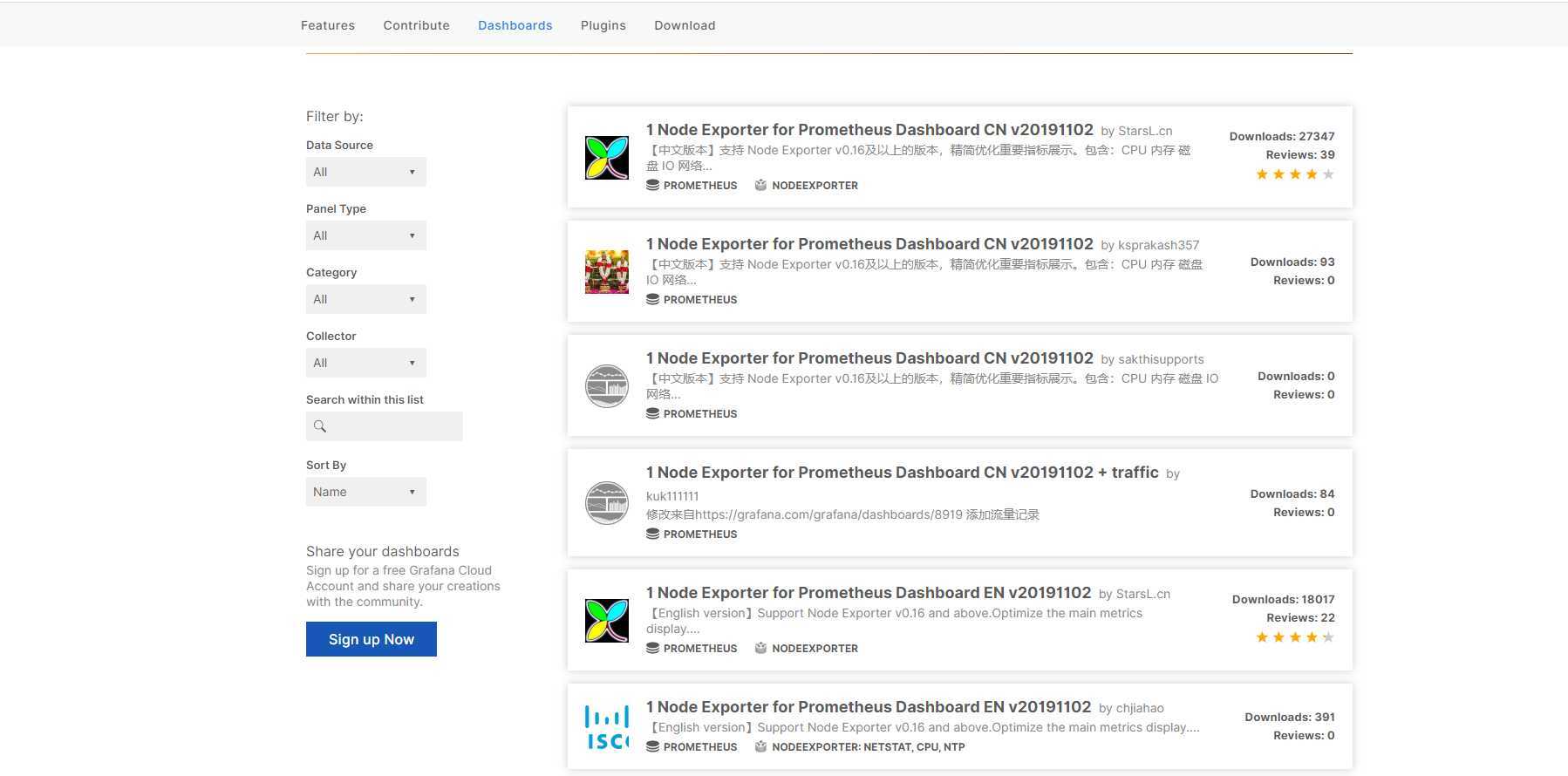Open the CN v20191102 + traffic dashboard title
The image size is (1568, 776).
[x=903, y=473]
